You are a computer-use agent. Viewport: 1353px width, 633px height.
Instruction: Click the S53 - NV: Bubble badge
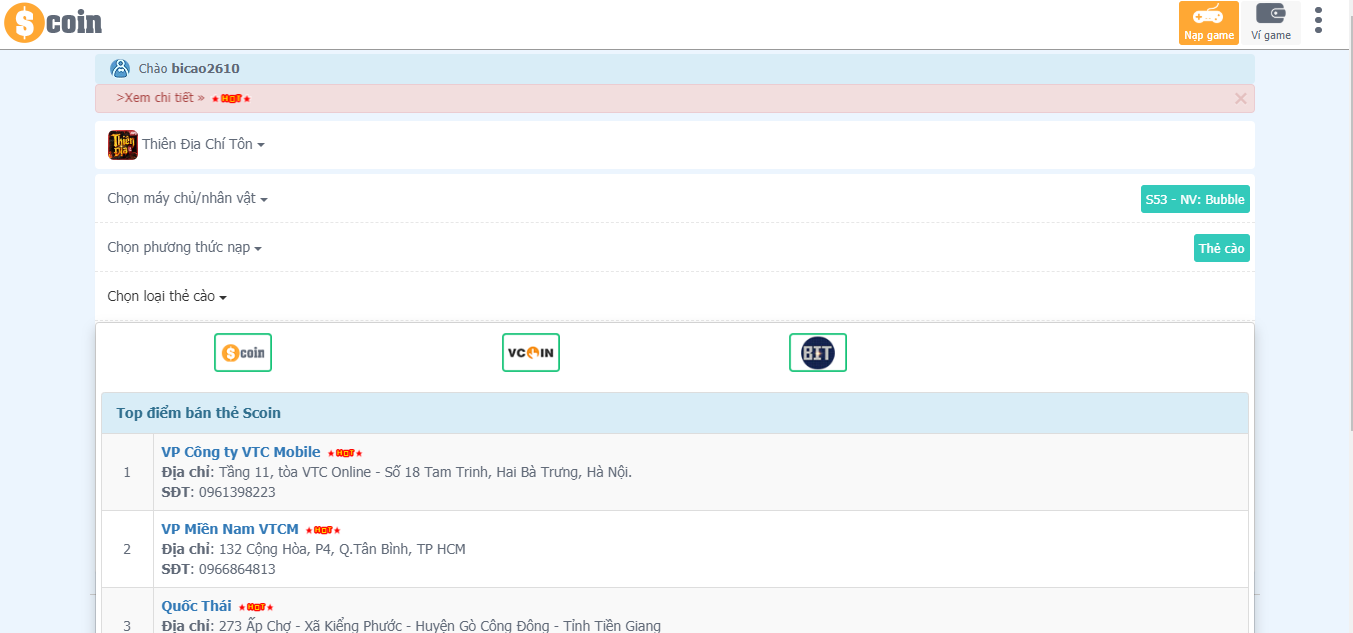coord(1195,199)
